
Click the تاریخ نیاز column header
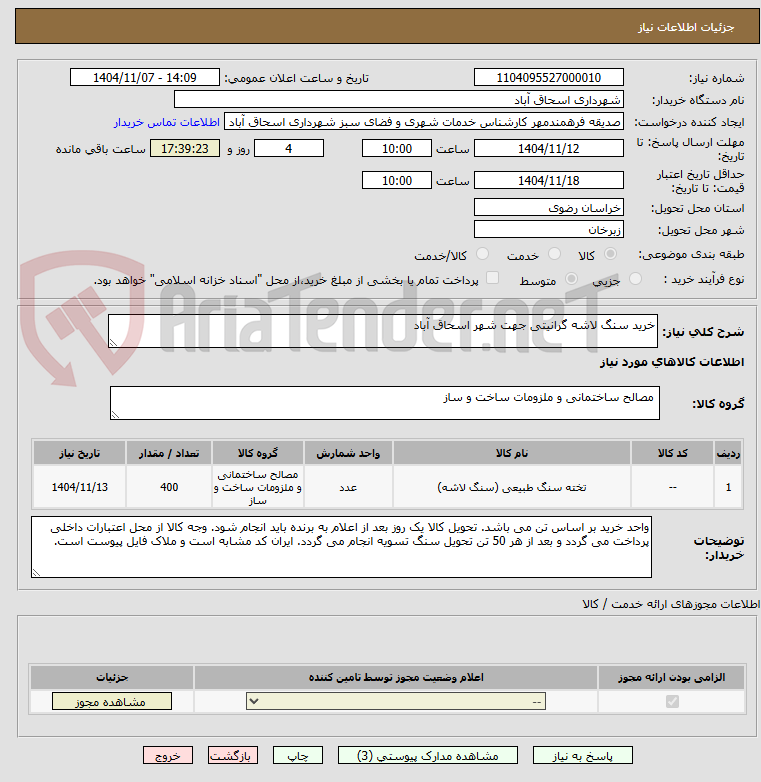tap(79, 453)
